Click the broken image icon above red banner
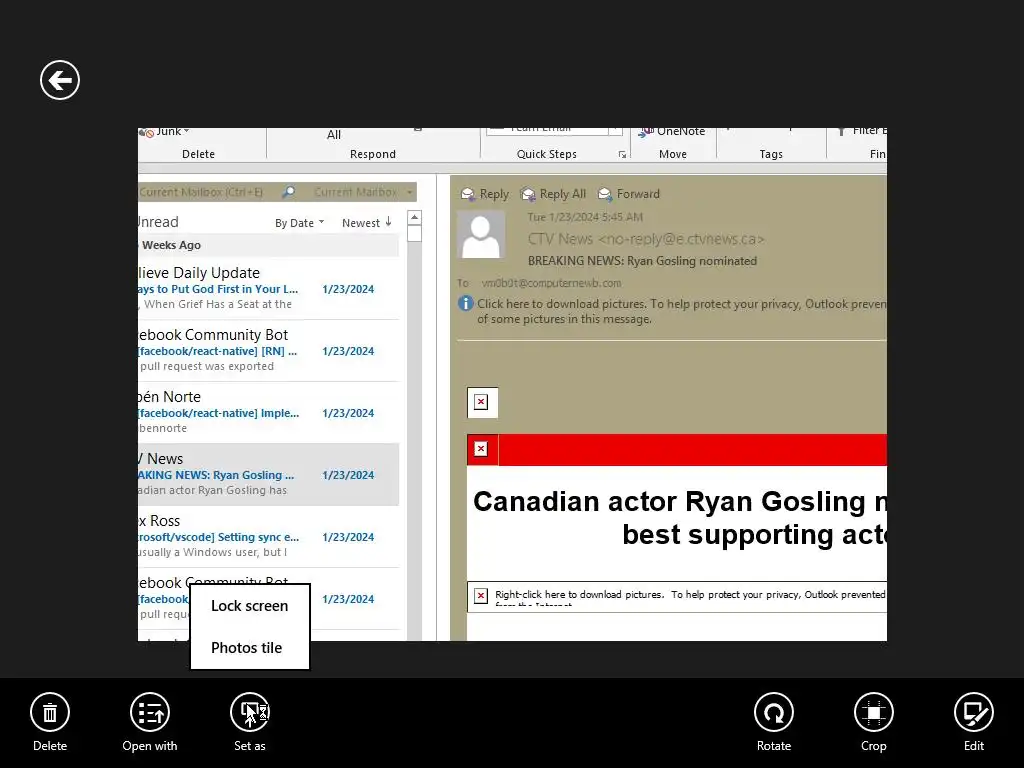This screenshot has width=1024, height=768. pyautogui.click(x=481, y=402)
